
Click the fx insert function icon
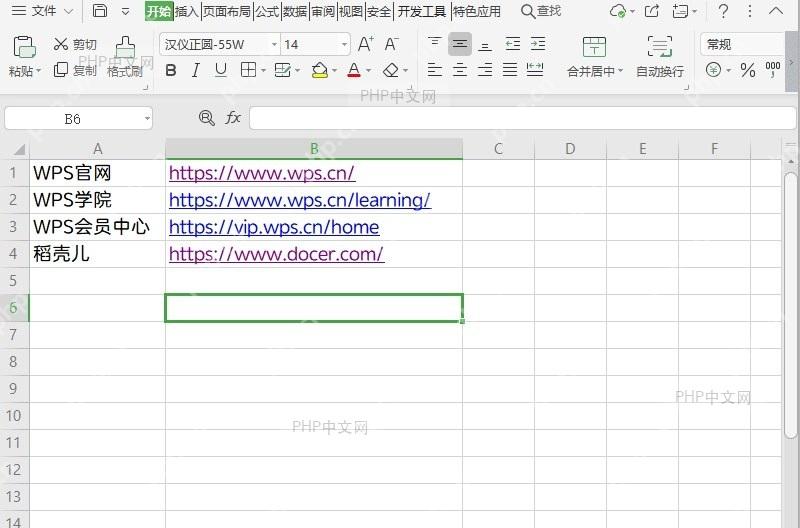(233, 118)
